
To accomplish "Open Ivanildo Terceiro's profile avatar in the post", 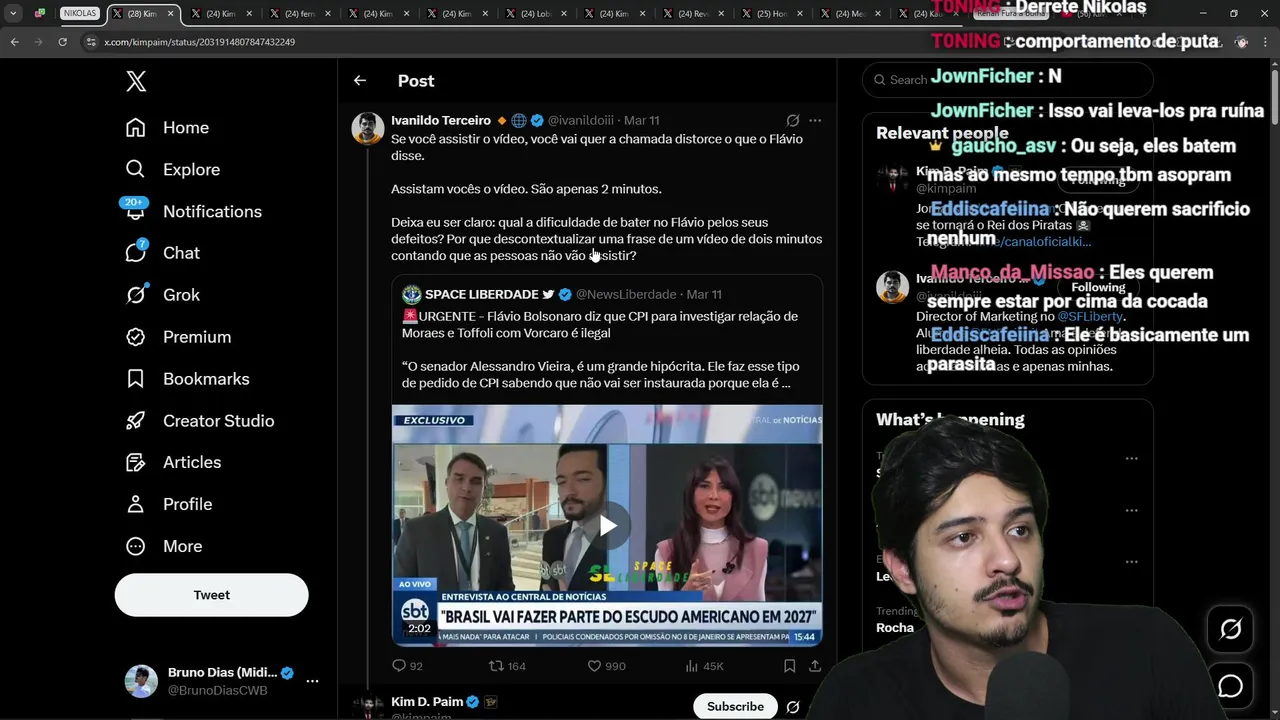I will pyautogui.click(x=368, y=128).
